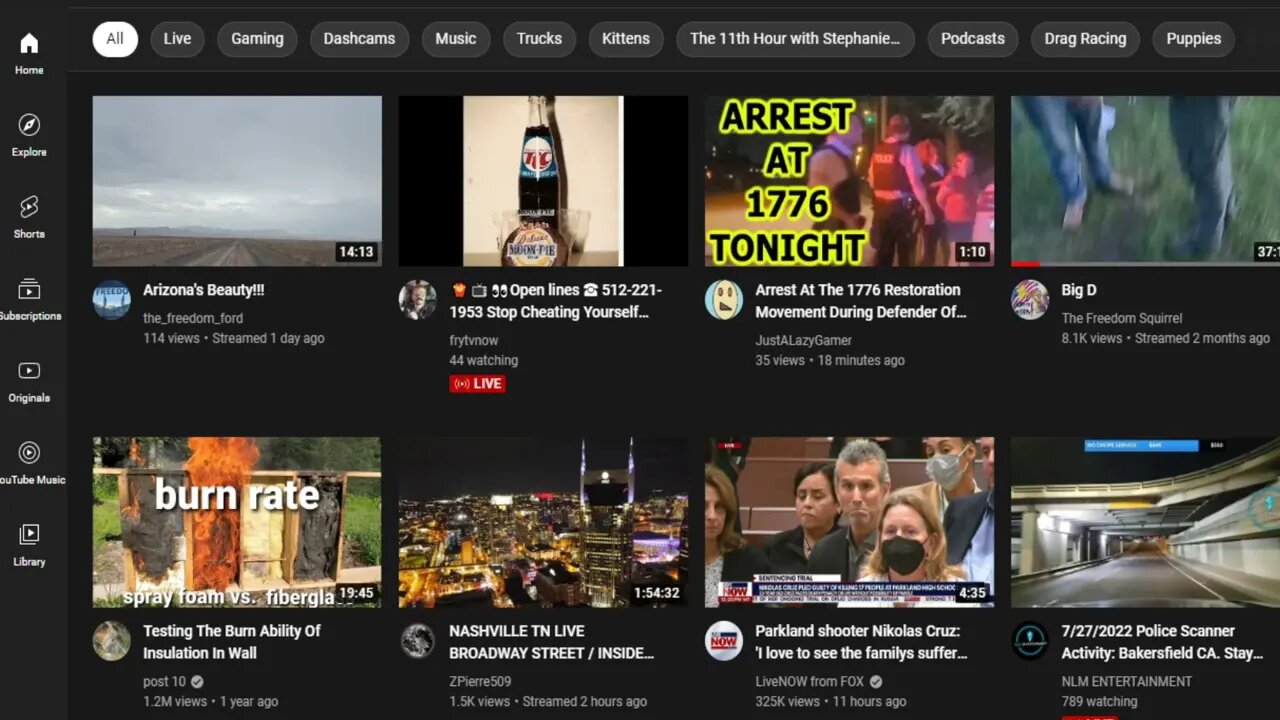Viewport: 1280px width, 720px height.
Task: Click JustALazyGamer channel avatar
Action: coord(723,299)
